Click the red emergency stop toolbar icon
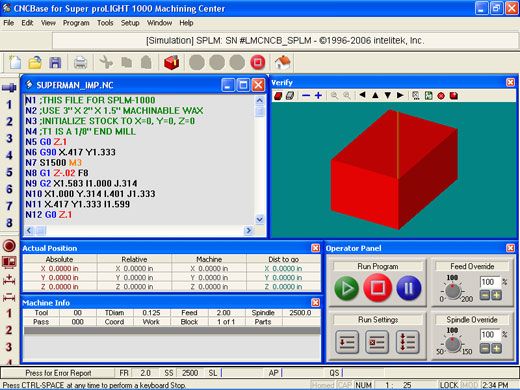520x390 pixels. click(x=257, y=62)
